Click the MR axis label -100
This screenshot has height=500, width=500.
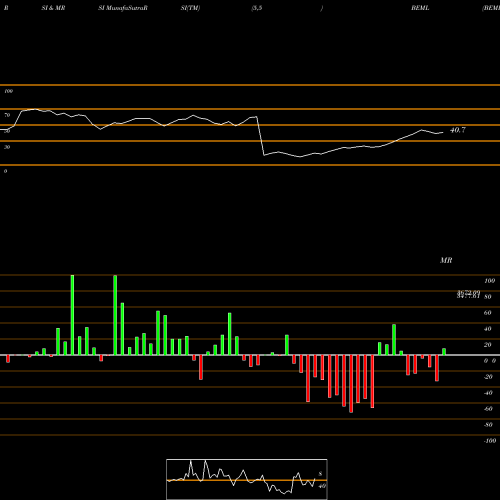coord(490,441)
